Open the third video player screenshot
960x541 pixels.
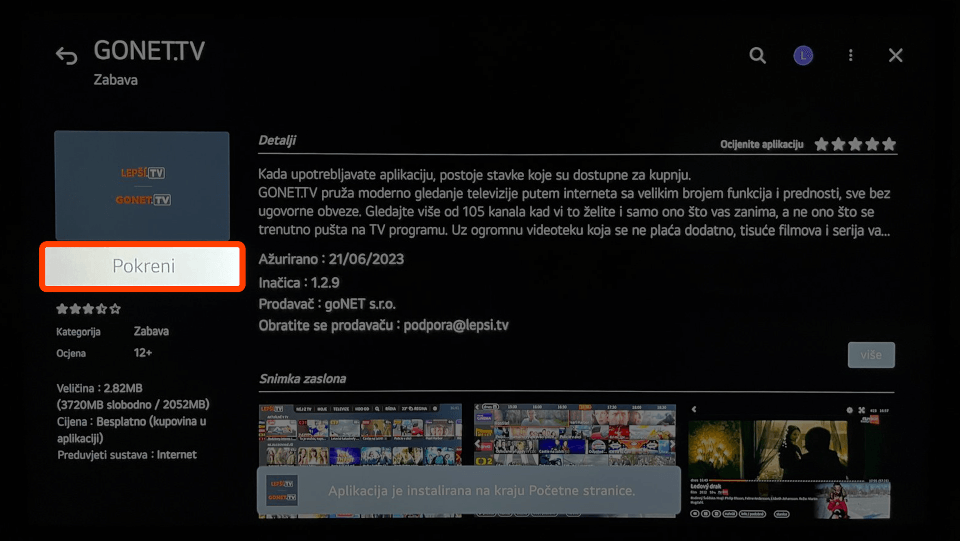click(790, 460)
